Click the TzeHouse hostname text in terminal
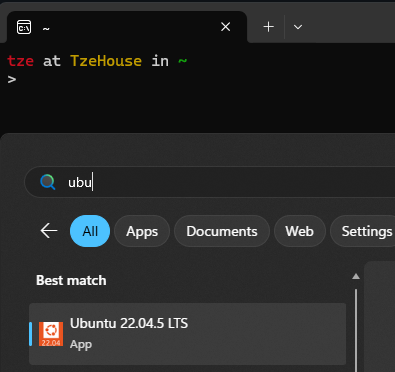This screenshot has width=395, height=372. click(x=106, y=61)
